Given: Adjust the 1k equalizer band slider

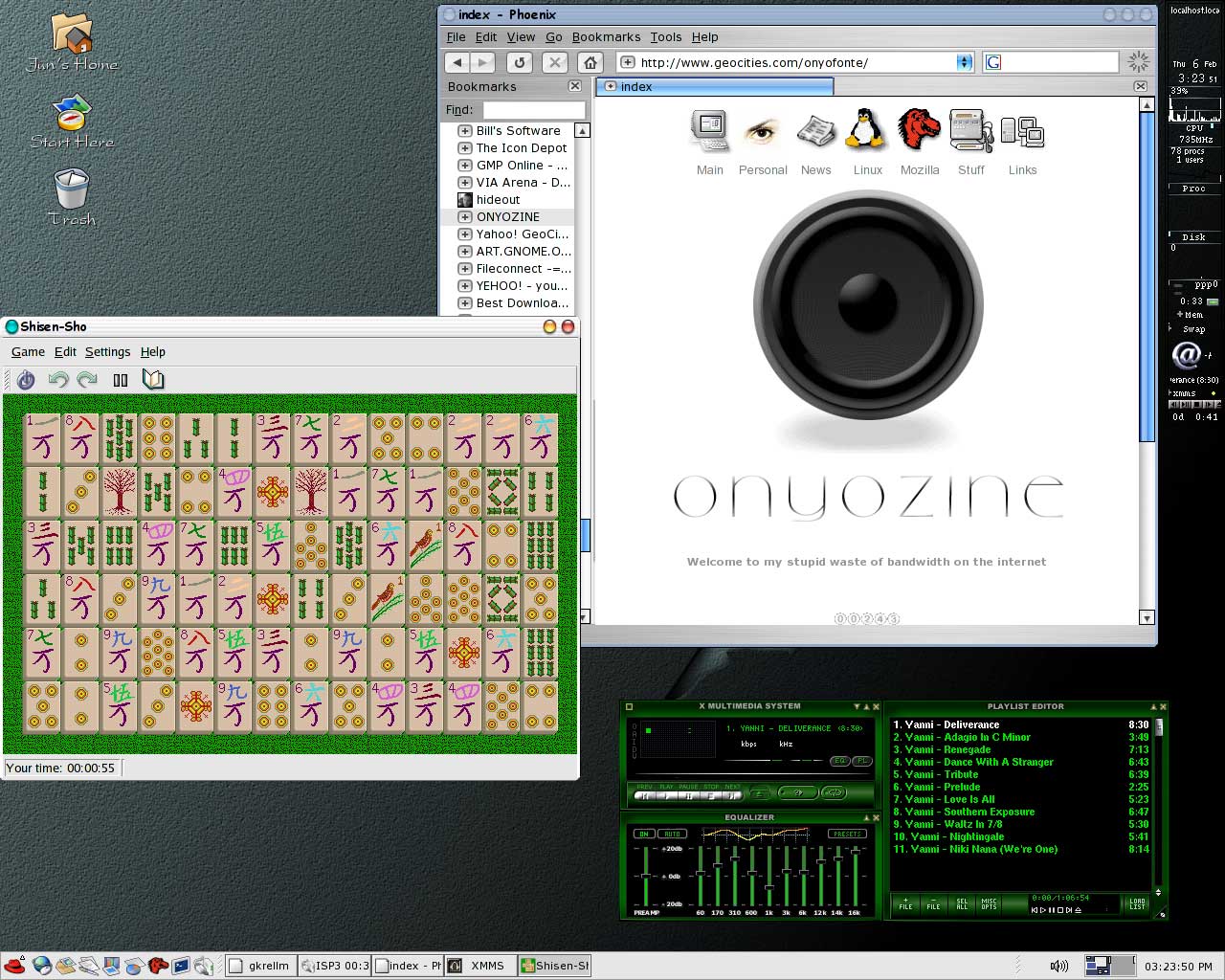Looking at the screenshot, I should [x=769, y=876].
